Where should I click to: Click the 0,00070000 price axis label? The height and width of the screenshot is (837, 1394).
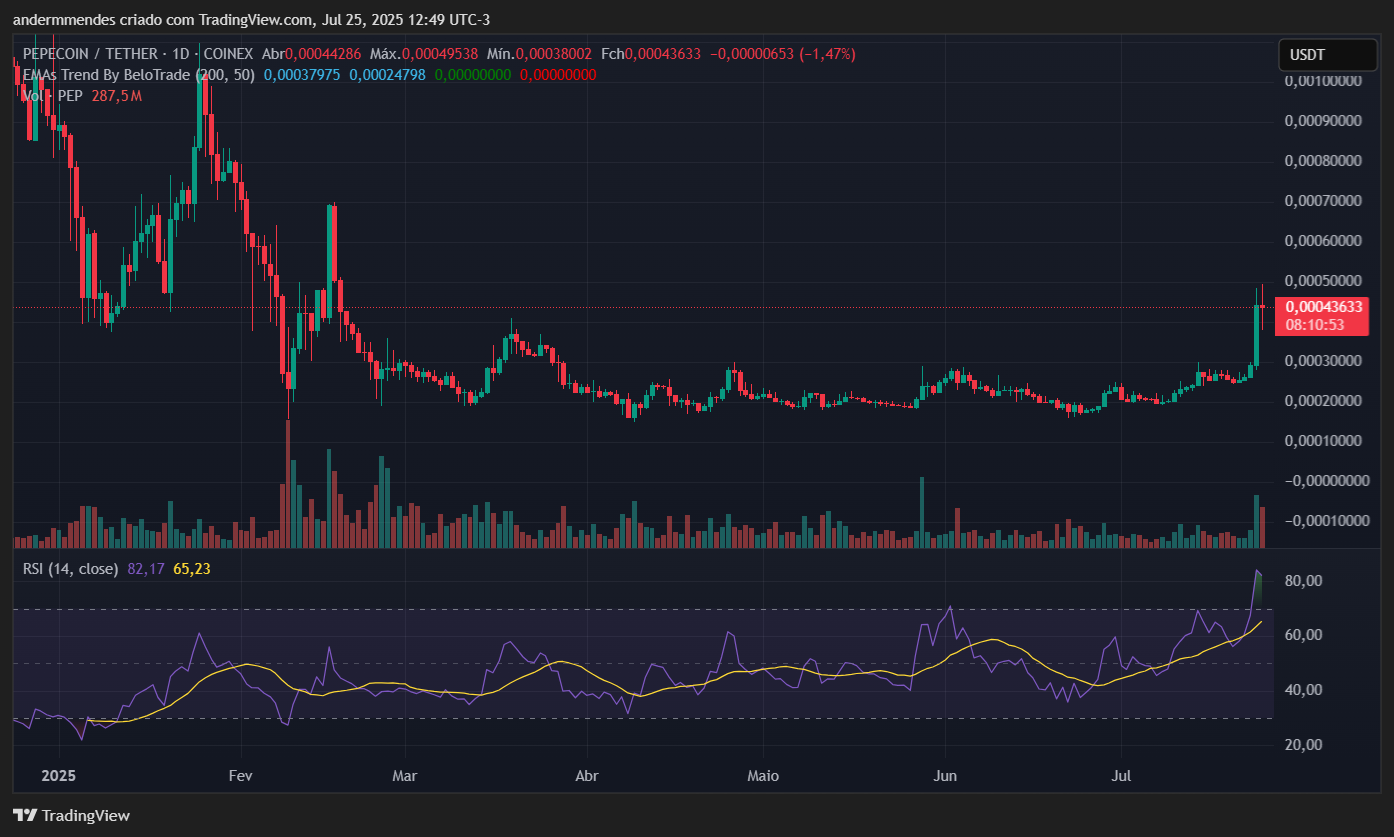pyautogui.click(x=1322, y=201)
